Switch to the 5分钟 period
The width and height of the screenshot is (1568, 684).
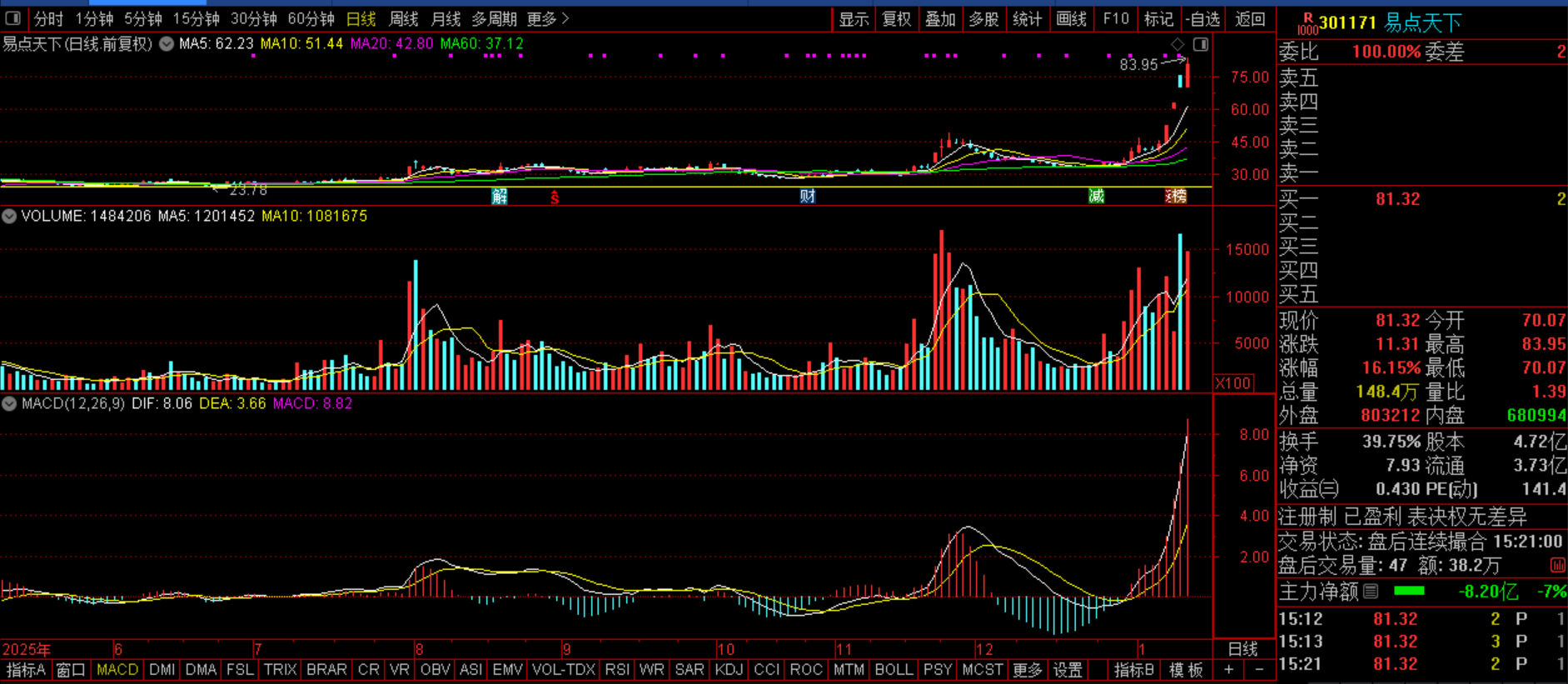tap(143, 18)
